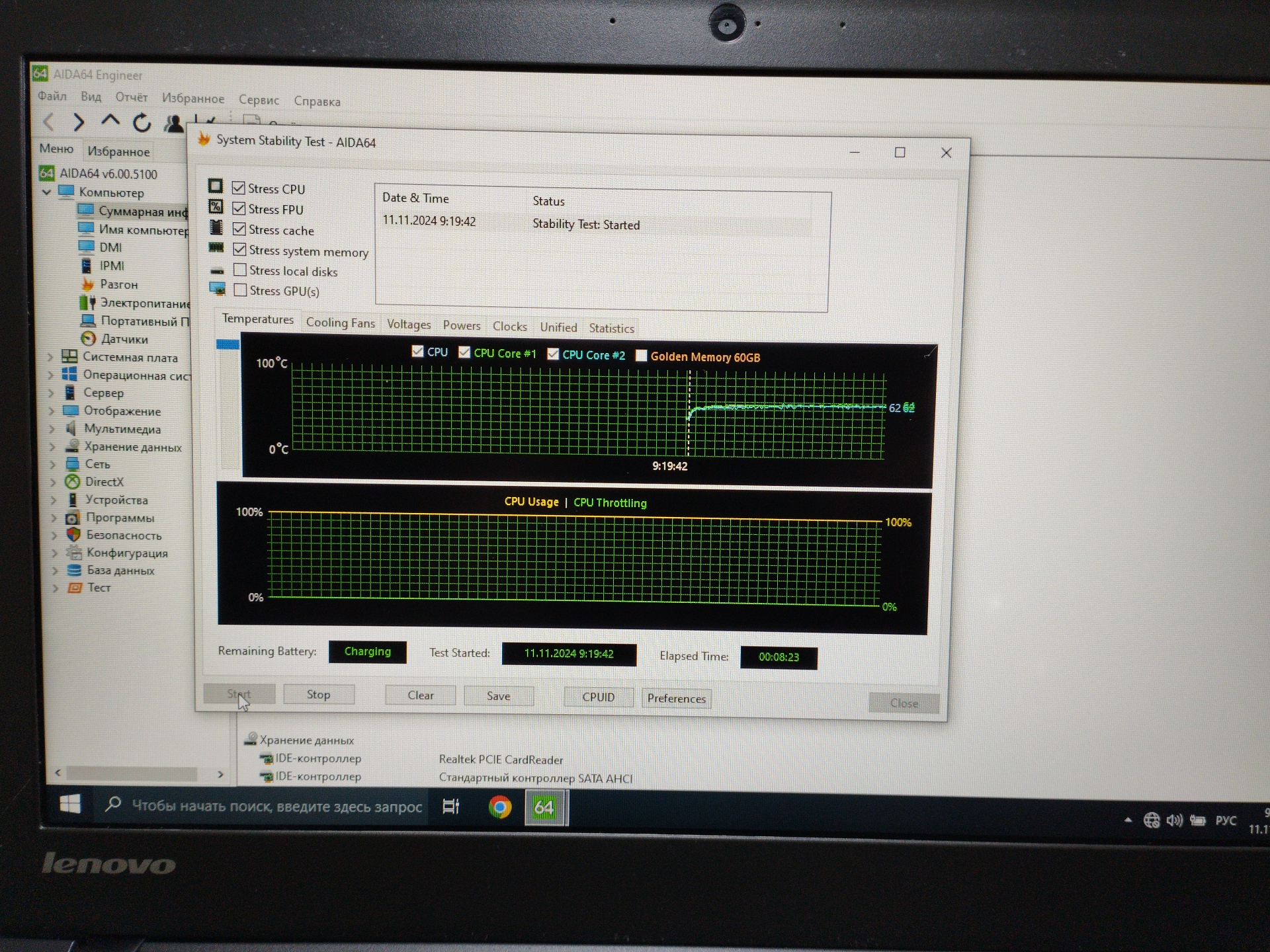Expand the Сервер node
This screenshot has width=1270, height=952.
tap(51, 393)
